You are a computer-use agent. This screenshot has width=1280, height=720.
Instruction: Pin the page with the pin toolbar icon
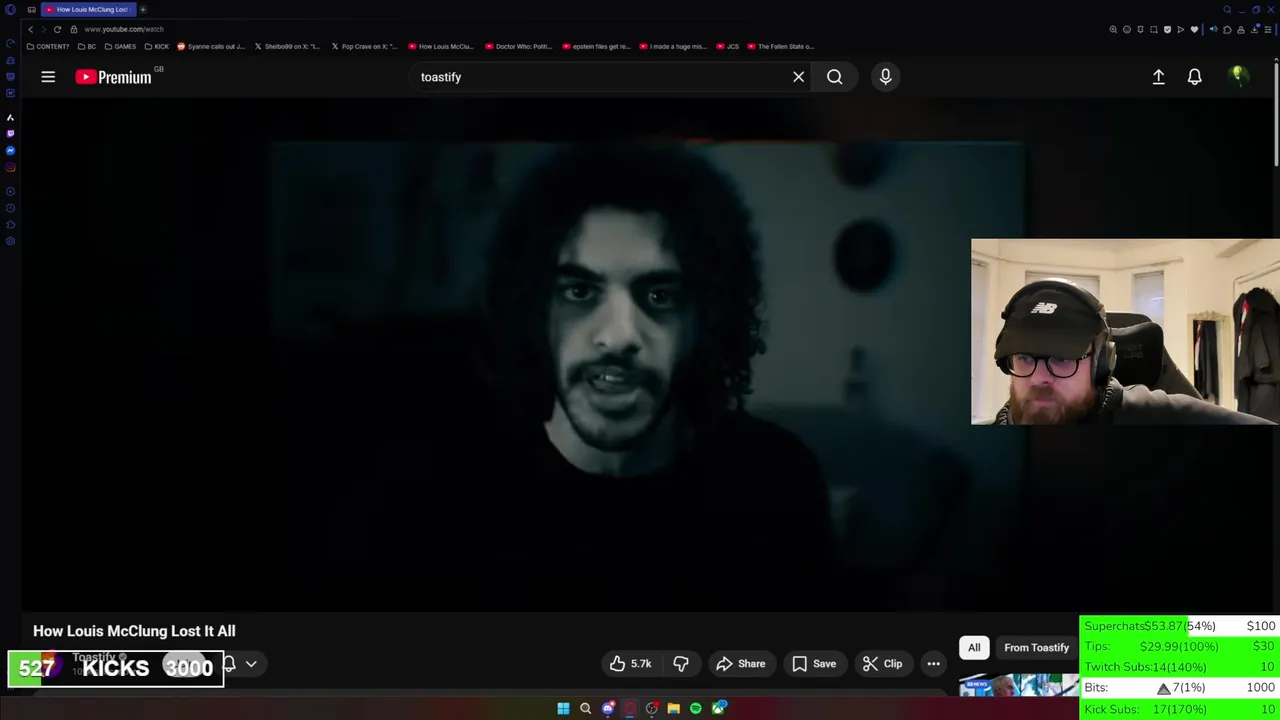(1140, 29)
